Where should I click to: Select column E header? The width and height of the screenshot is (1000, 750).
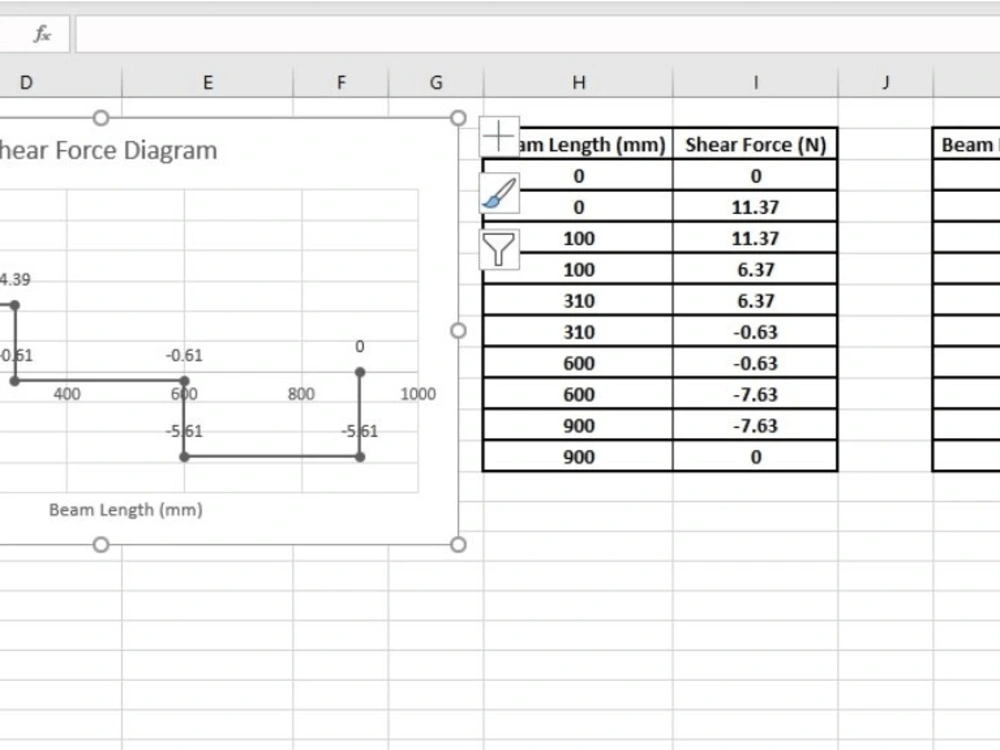coord(207,82)
